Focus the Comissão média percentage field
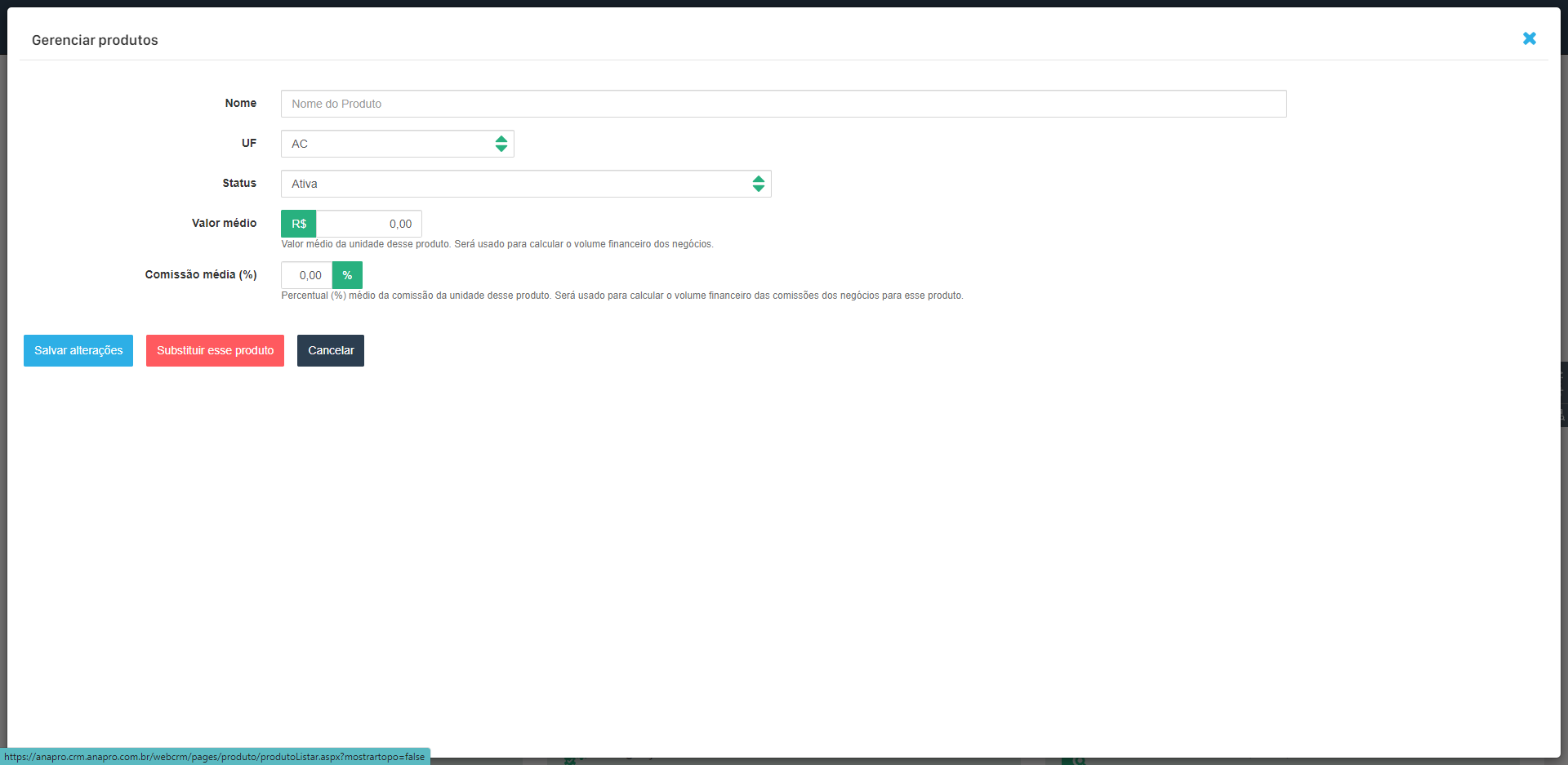Screen dimensions: 1568x765 [x=307, y=275]
